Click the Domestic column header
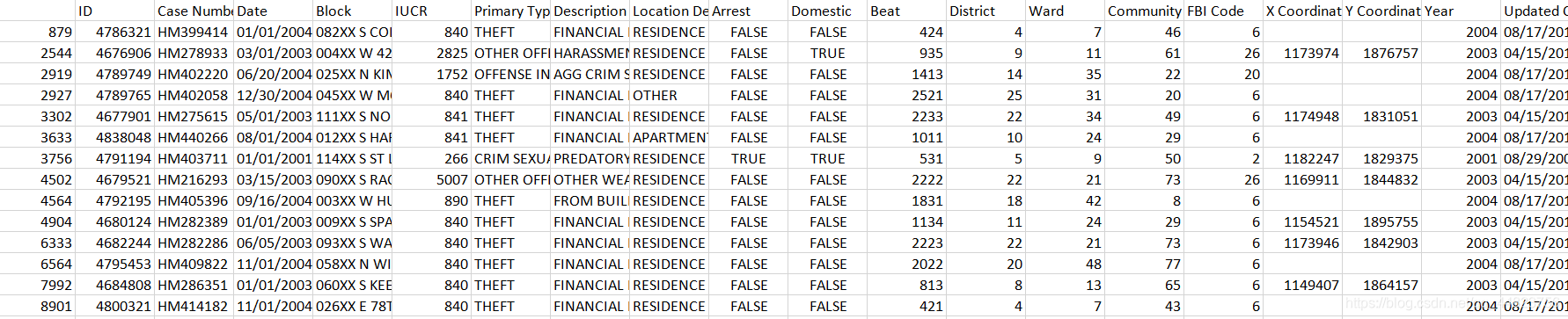1568x319 pixels. click(828, 11)
